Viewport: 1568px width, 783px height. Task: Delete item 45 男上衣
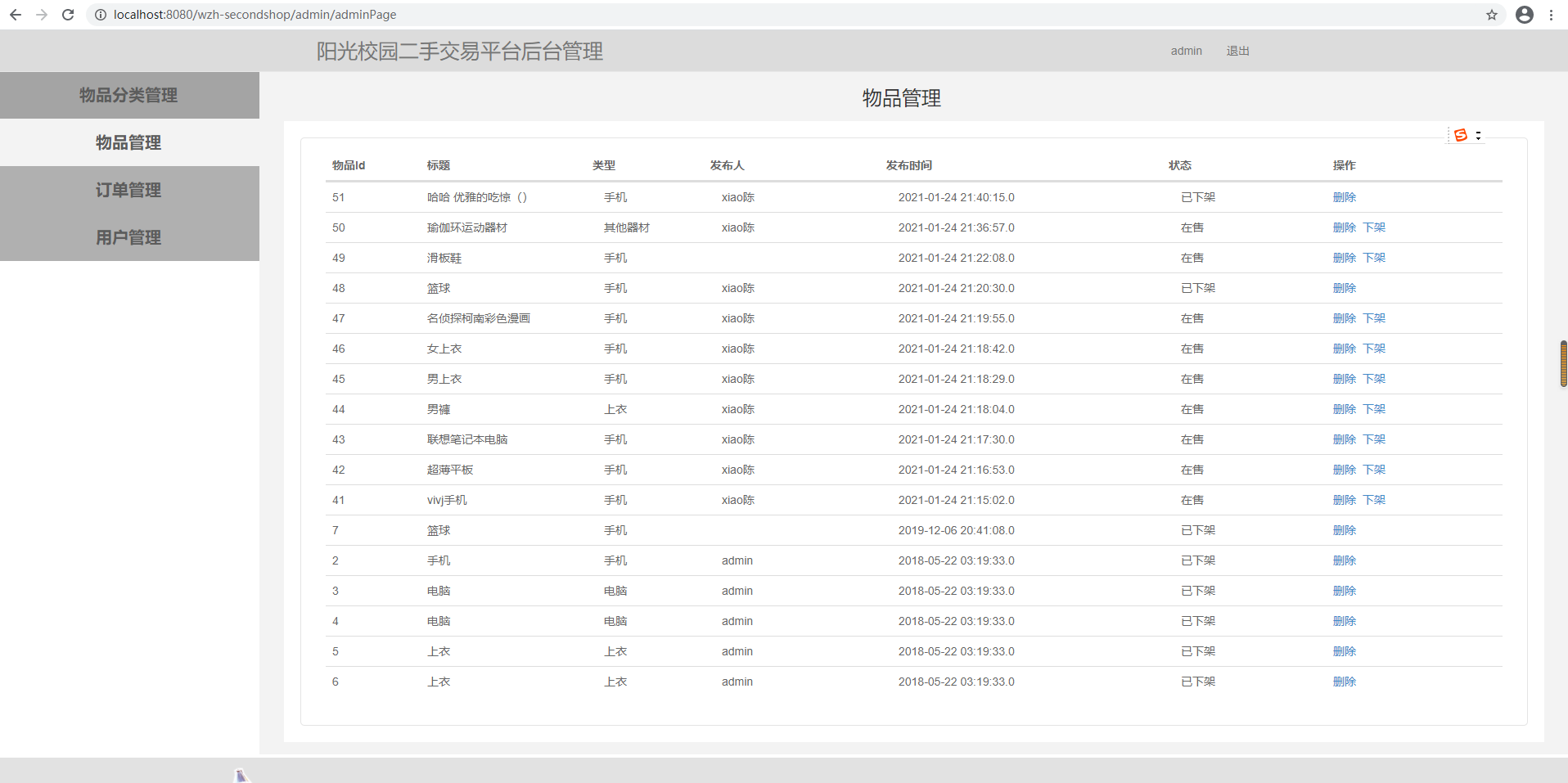(1345, 379)
